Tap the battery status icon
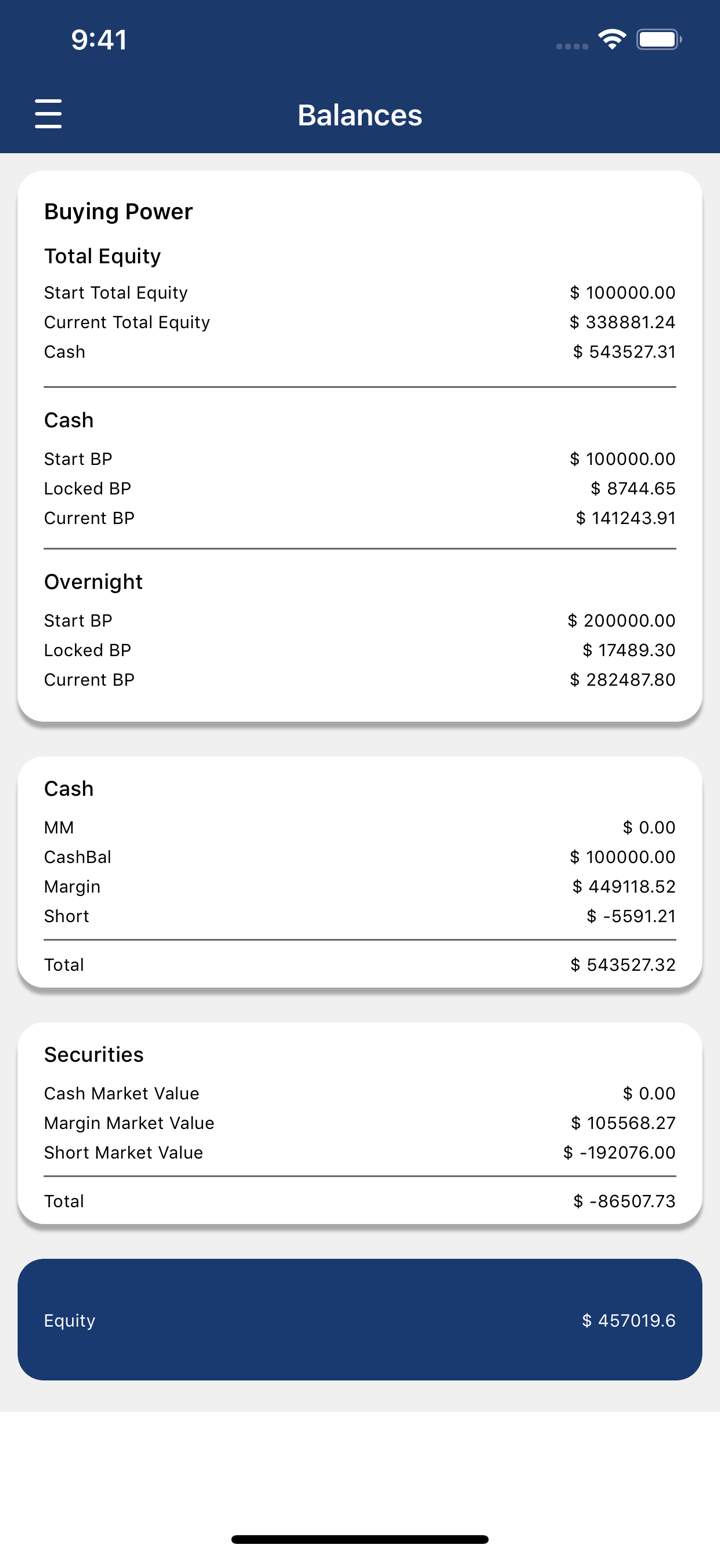The width and height of the screenshot is (720, 1558). click(659, 40)
